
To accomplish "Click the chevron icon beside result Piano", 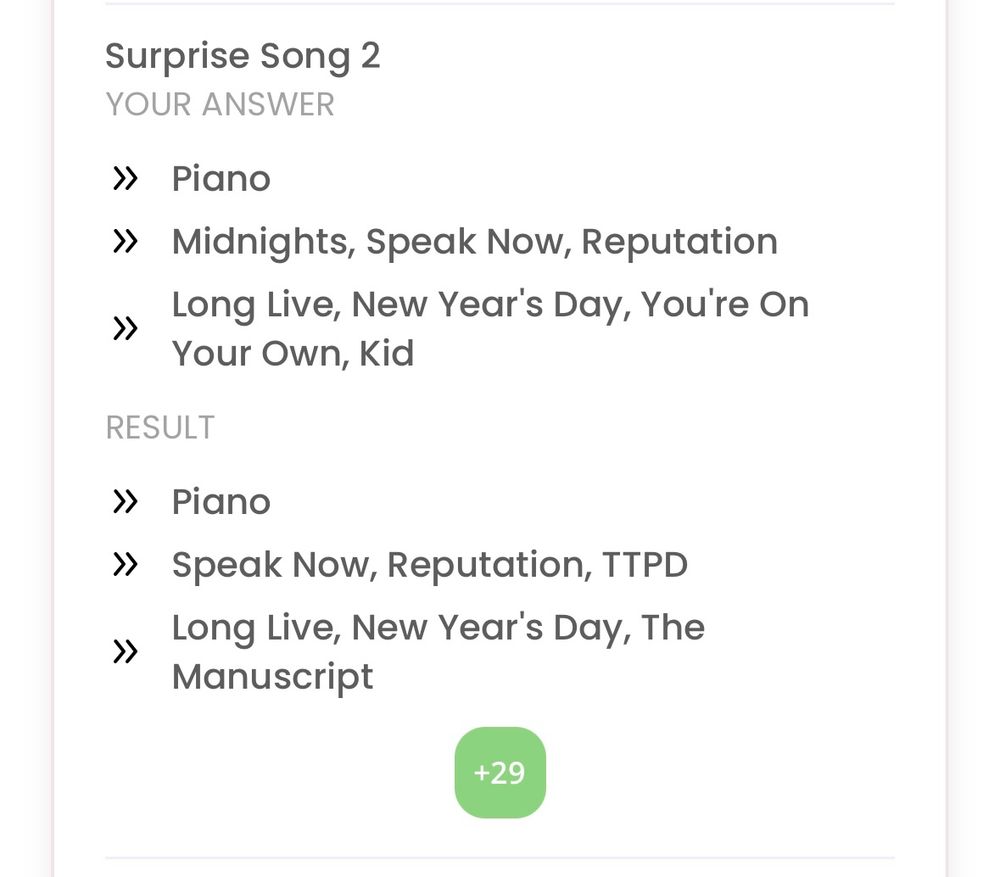I will pyautogui.click(x=125, y=501).
